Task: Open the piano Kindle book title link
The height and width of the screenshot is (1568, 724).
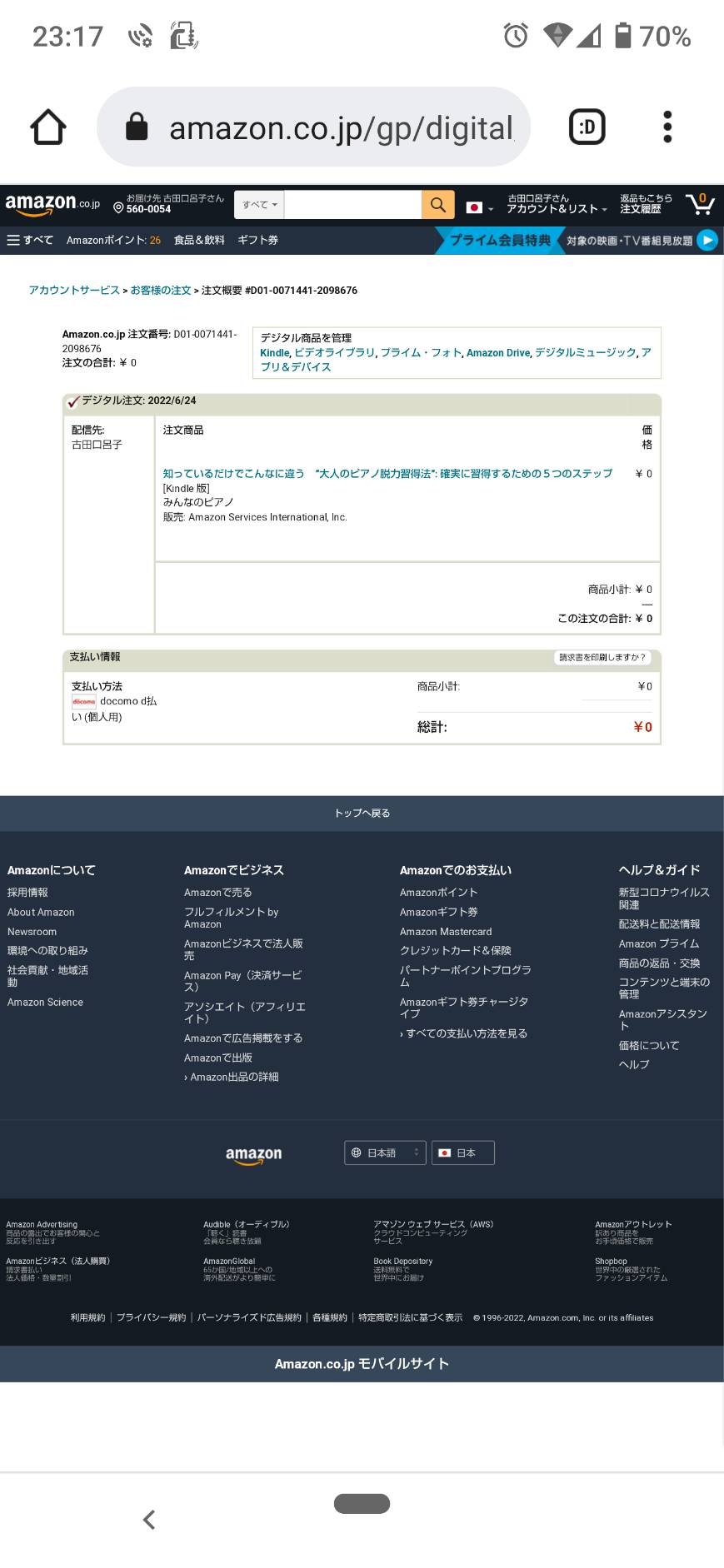Action: pos(387,473)
